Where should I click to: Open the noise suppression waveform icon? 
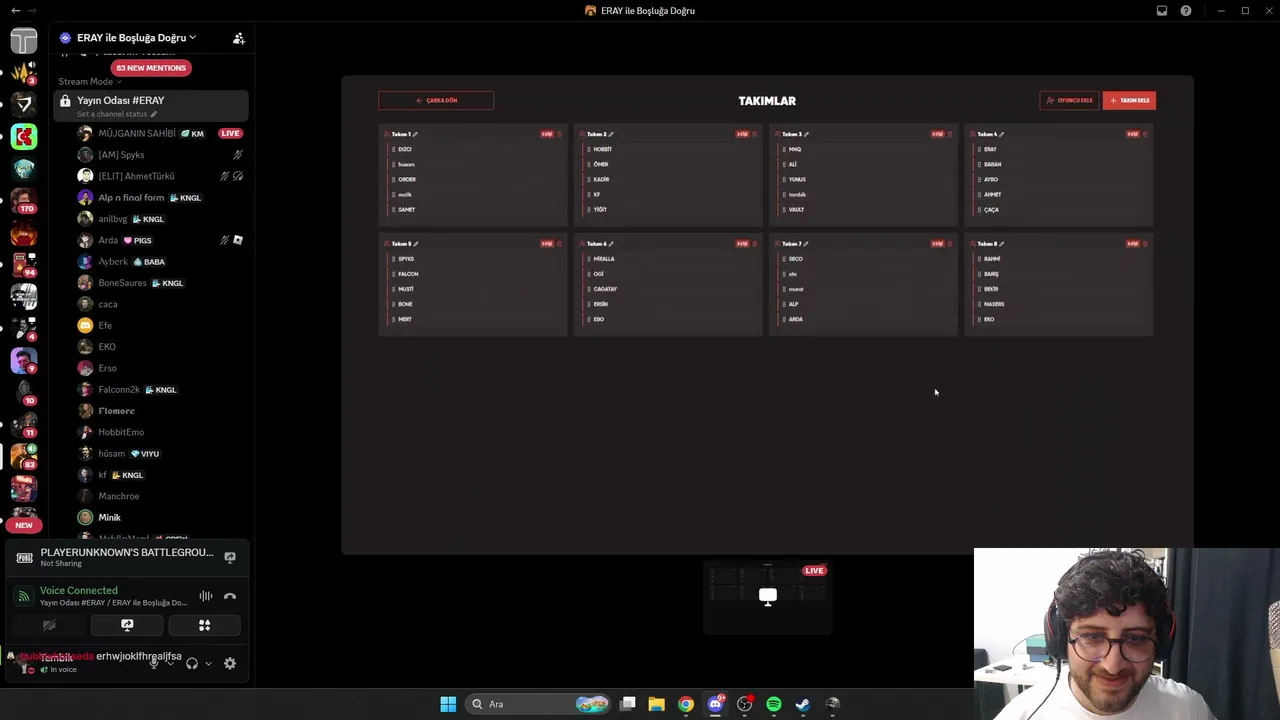[205, 596]
